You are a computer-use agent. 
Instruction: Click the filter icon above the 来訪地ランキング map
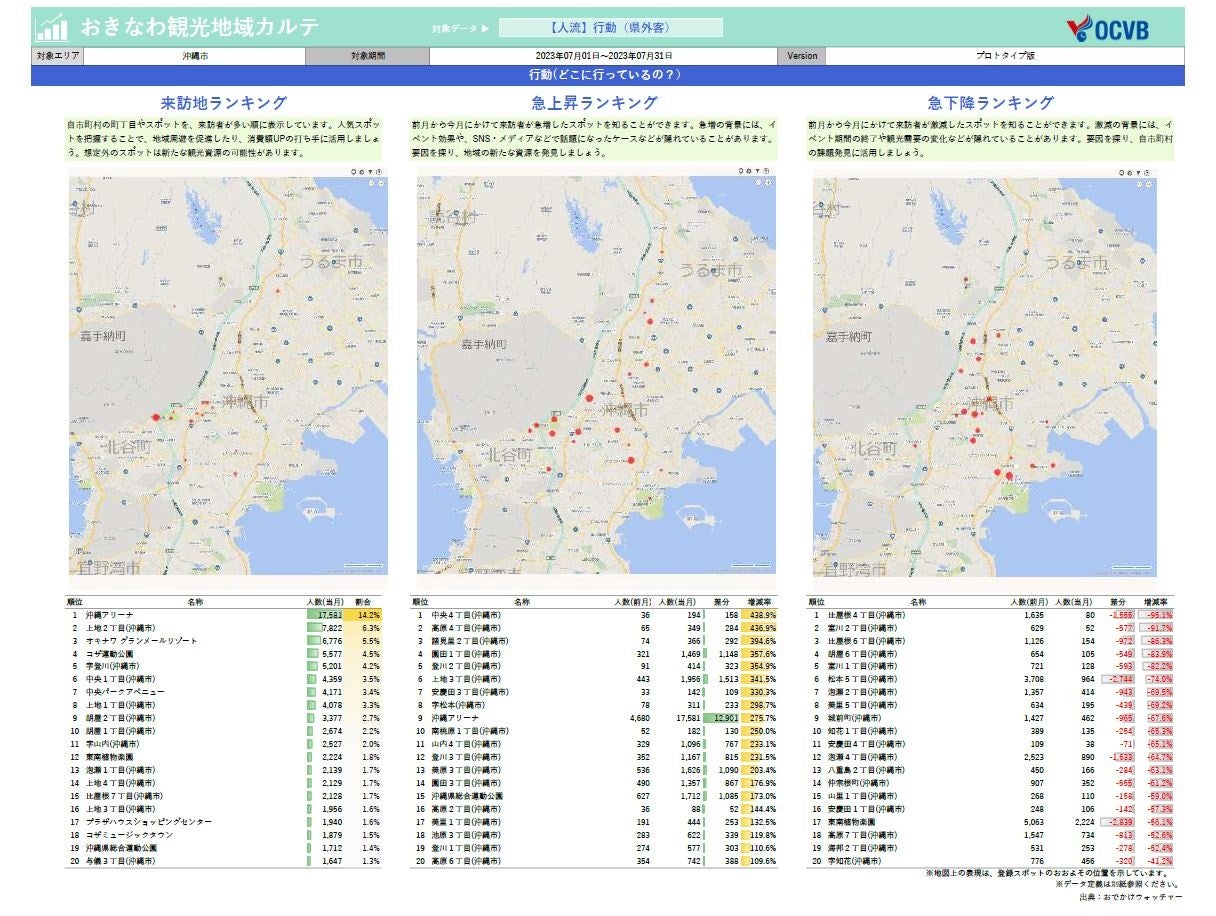coord(371,171)
